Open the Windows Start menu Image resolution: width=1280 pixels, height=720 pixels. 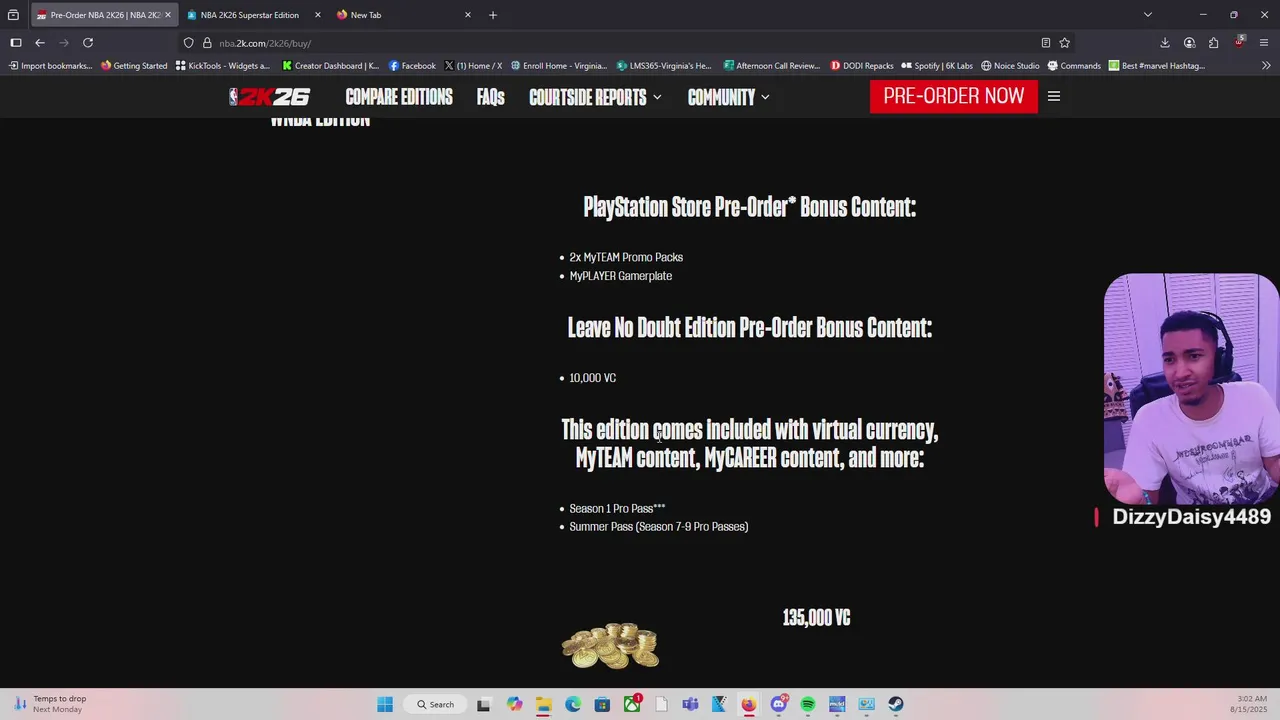pos(385,704)
